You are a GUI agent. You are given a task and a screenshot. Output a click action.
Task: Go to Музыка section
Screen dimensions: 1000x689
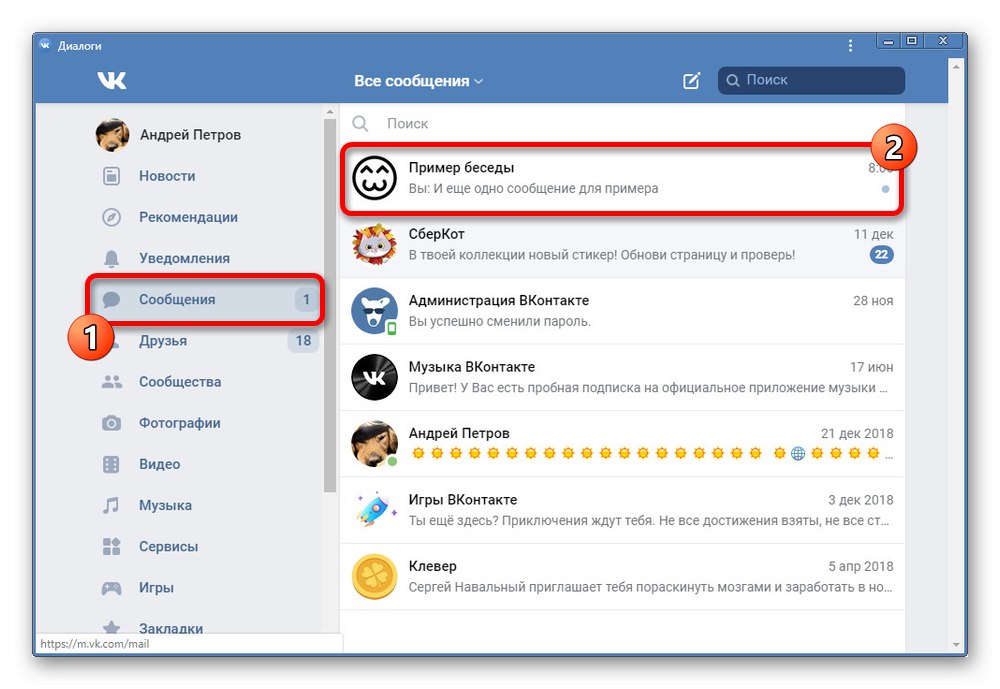tap(165, 505)
